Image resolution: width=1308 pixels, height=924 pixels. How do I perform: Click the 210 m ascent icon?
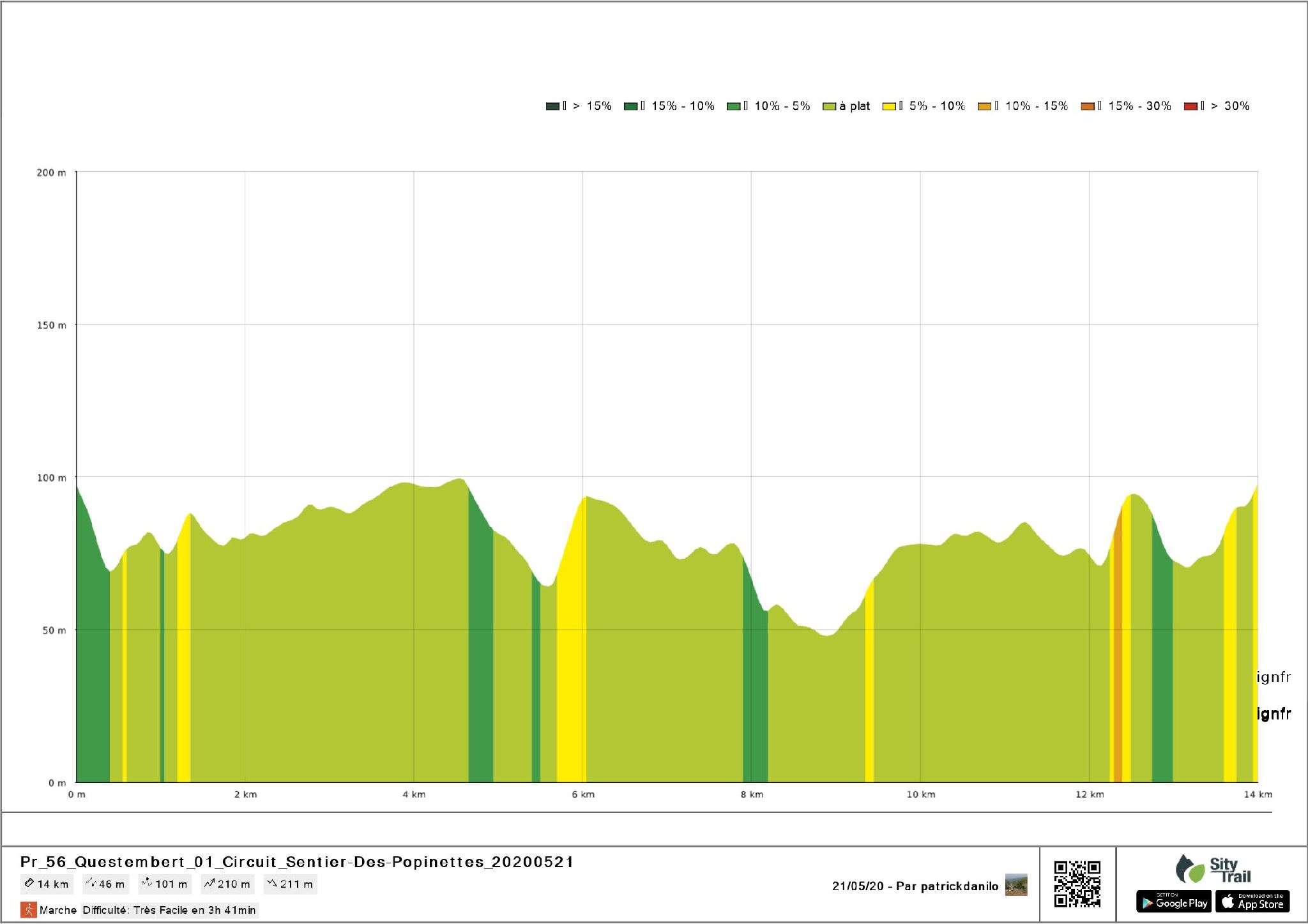click(x=209, y=884)
